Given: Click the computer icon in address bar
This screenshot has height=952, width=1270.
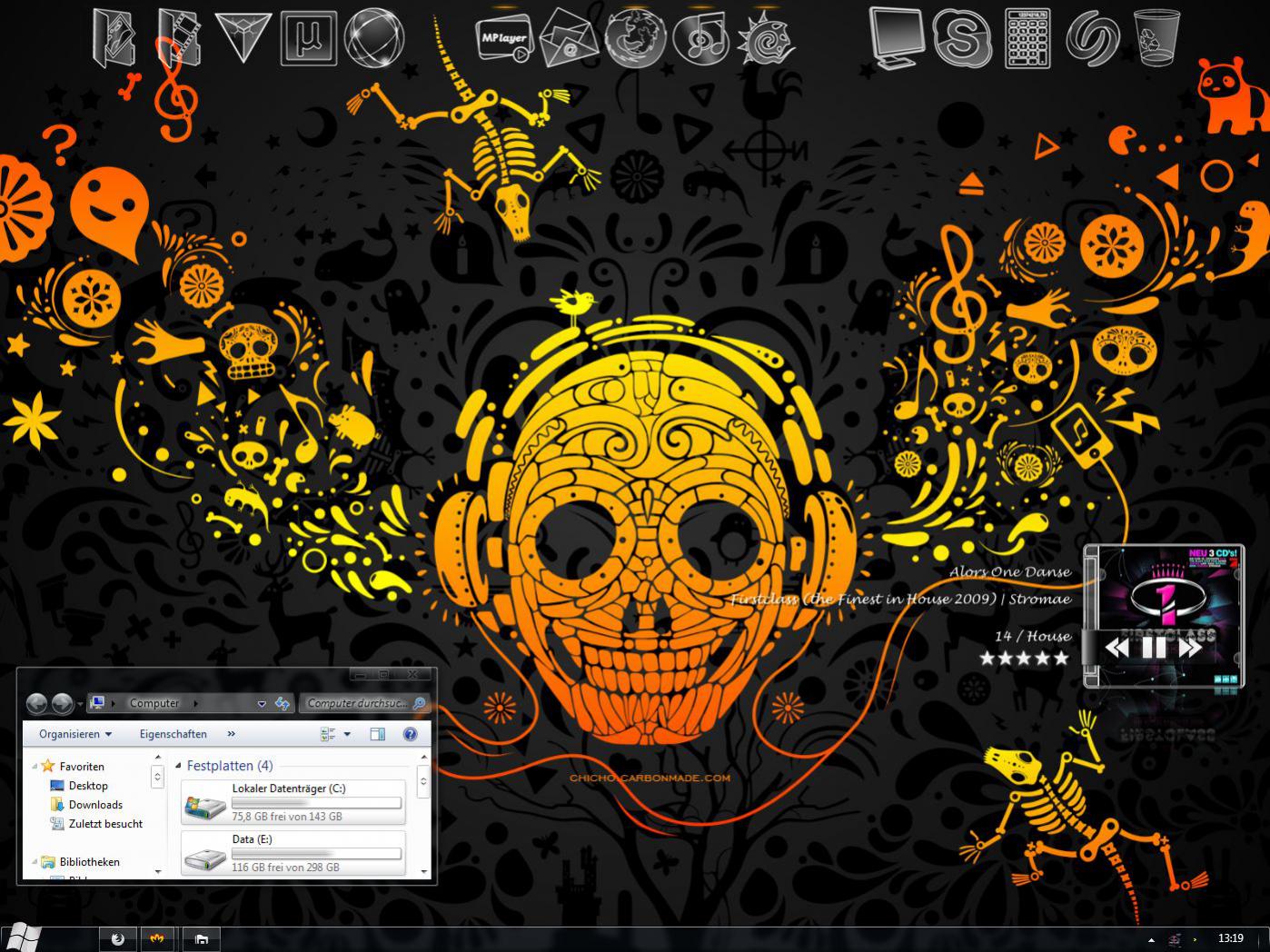Looking at the screenshot, I should coord(98,703).
